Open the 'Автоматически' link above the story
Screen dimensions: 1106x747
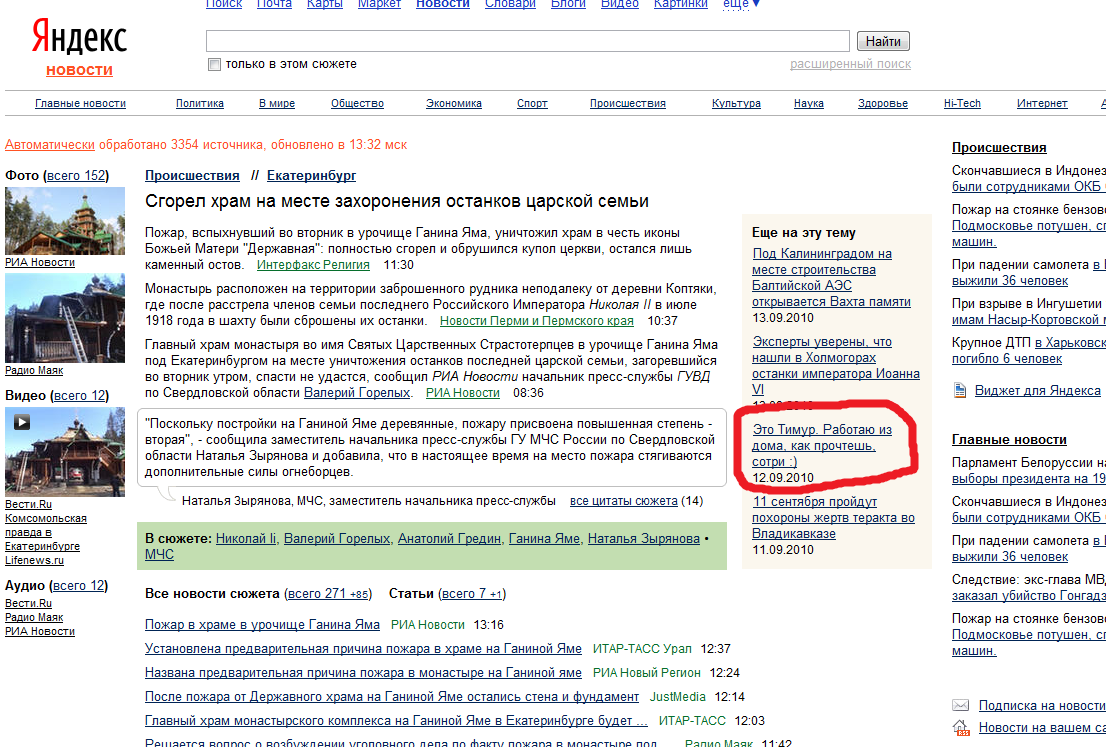(50, 145)
